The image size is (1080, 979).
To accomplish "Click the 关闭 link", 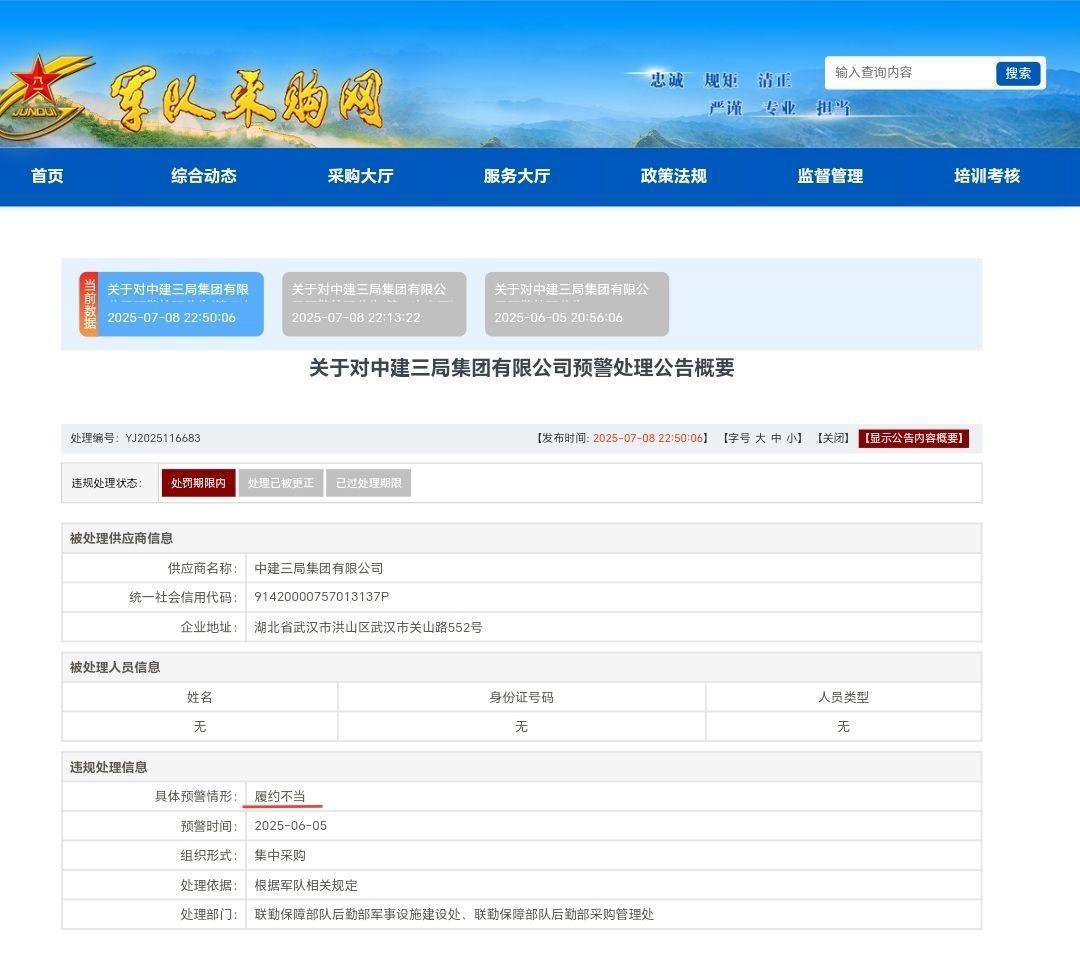I will pyautogui.click(x=833, y=438).
